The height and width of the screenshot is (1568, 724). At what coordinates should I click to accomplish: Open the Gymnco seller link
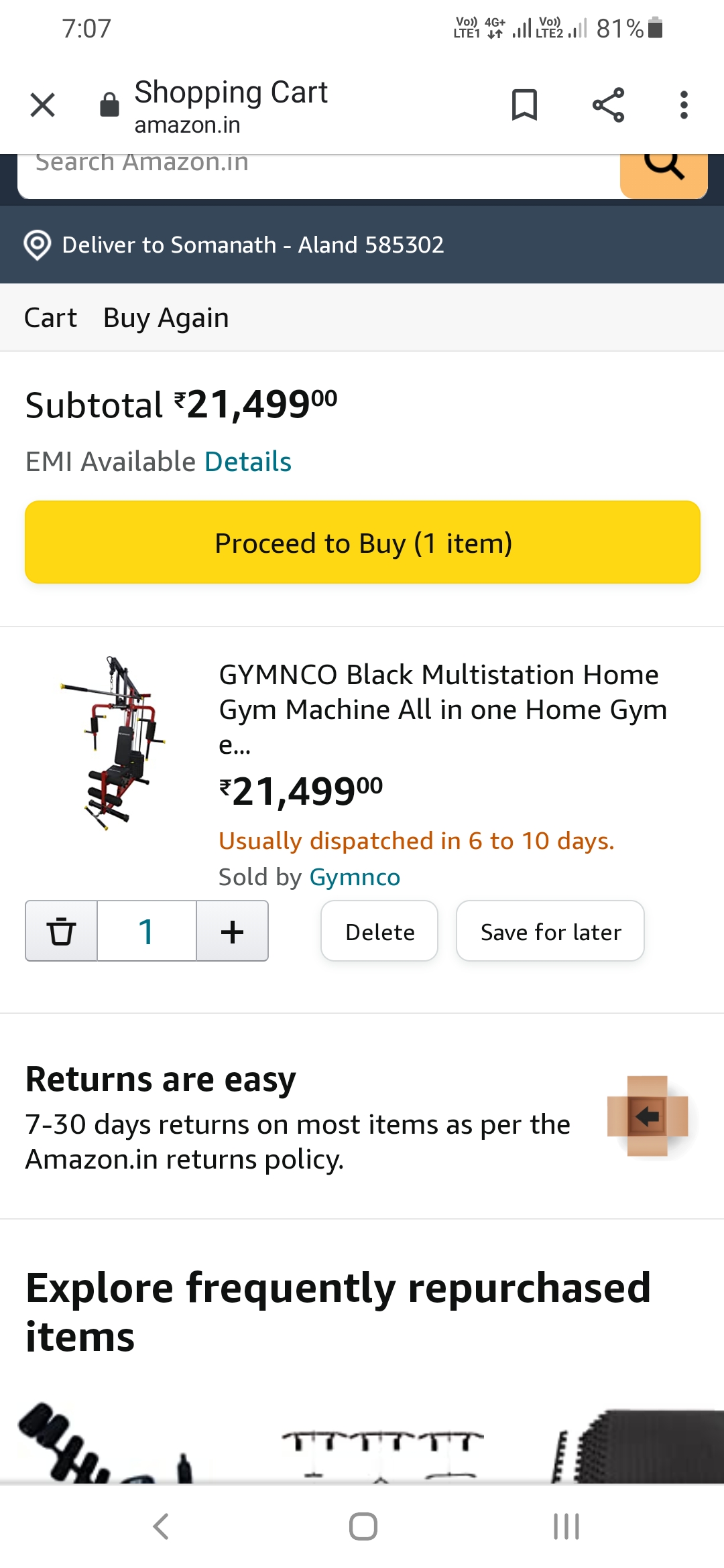(355, 877)
